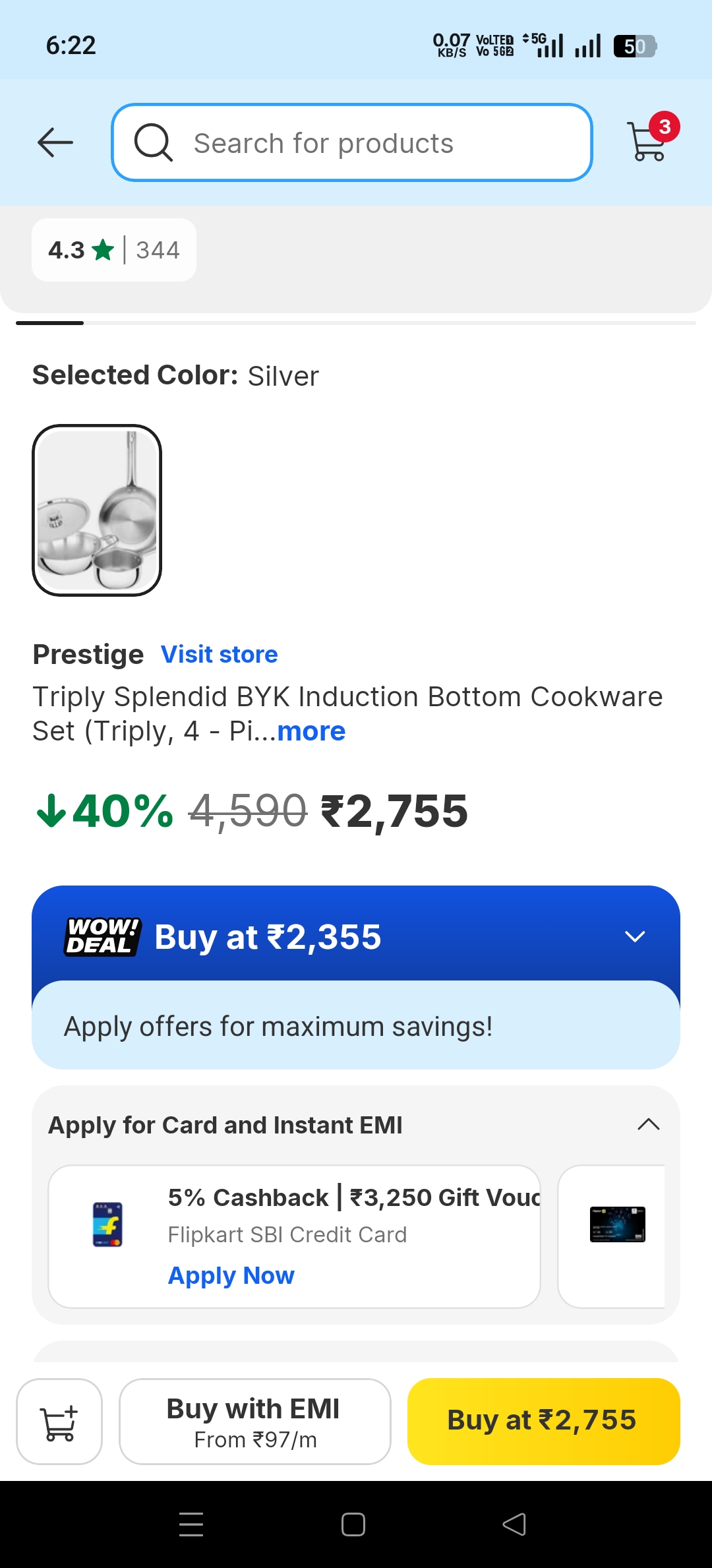Tap Buy with EMI option

click(254, 1421)
